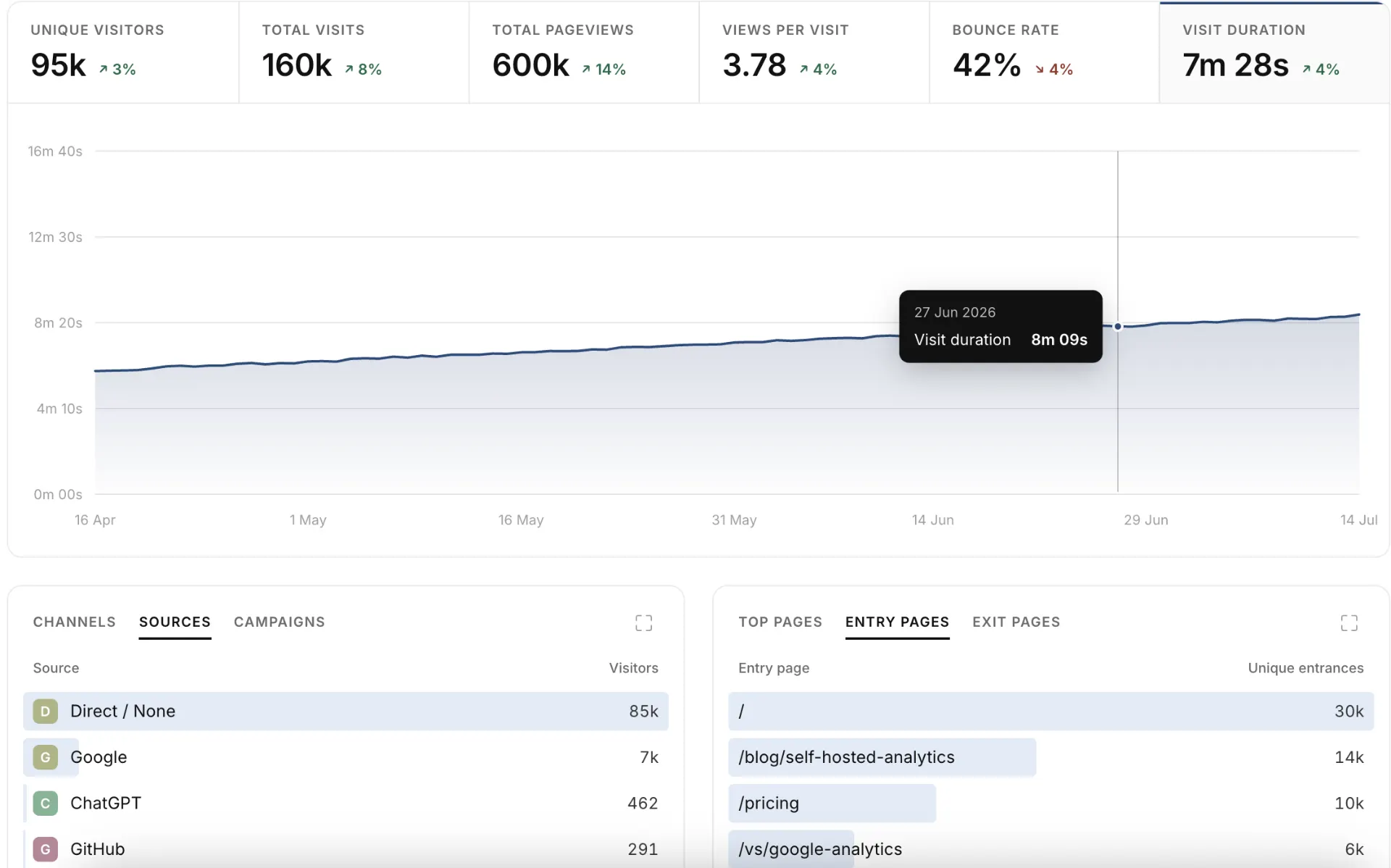The image size is (1391, 868).
Task: Click the 31 May x-axis label
Action: click(x=734, y=519)
